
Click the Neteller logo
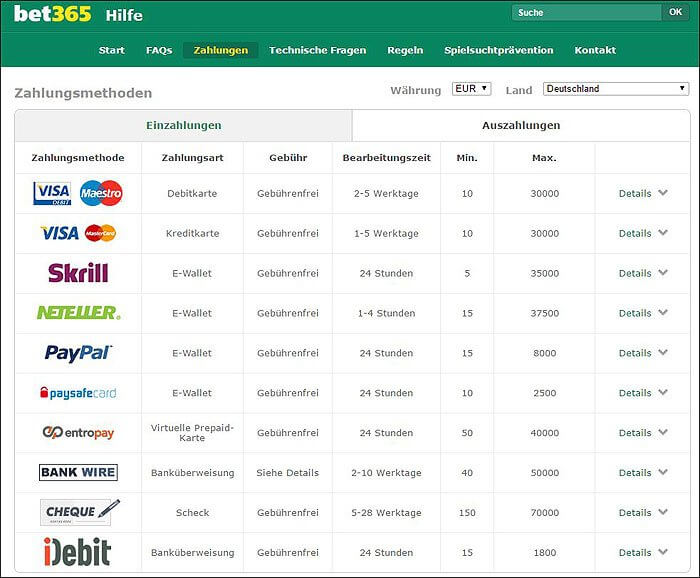coord(79,313)
